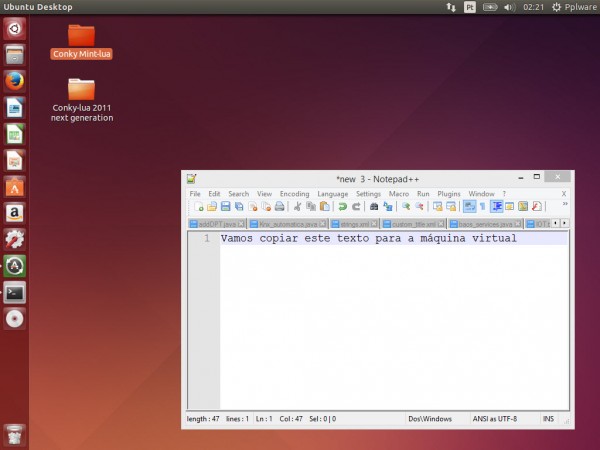
Task: Open the volume indicator in the top panel
Action: [x=509, y=7]
